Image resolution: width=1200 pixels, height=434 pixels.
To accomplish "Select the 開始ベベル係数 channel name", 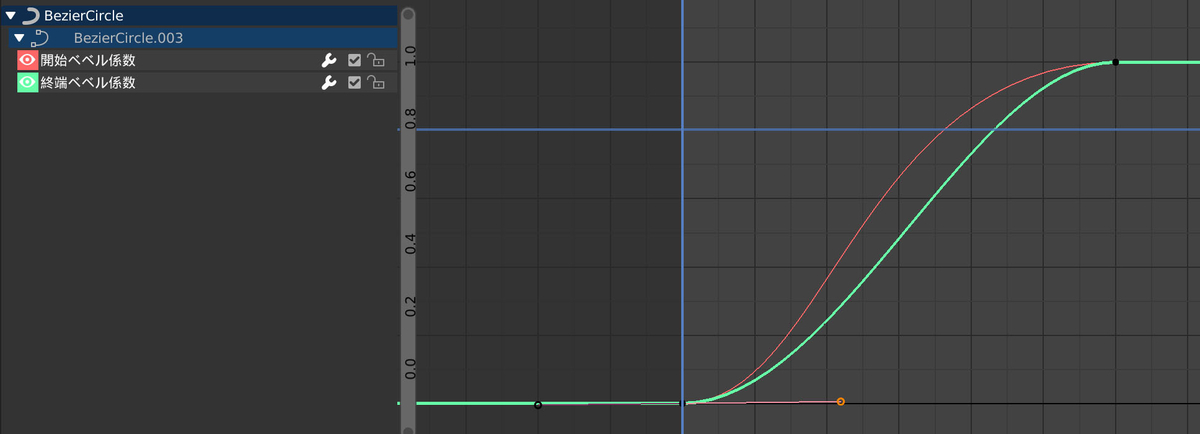I will pos(88,60).
